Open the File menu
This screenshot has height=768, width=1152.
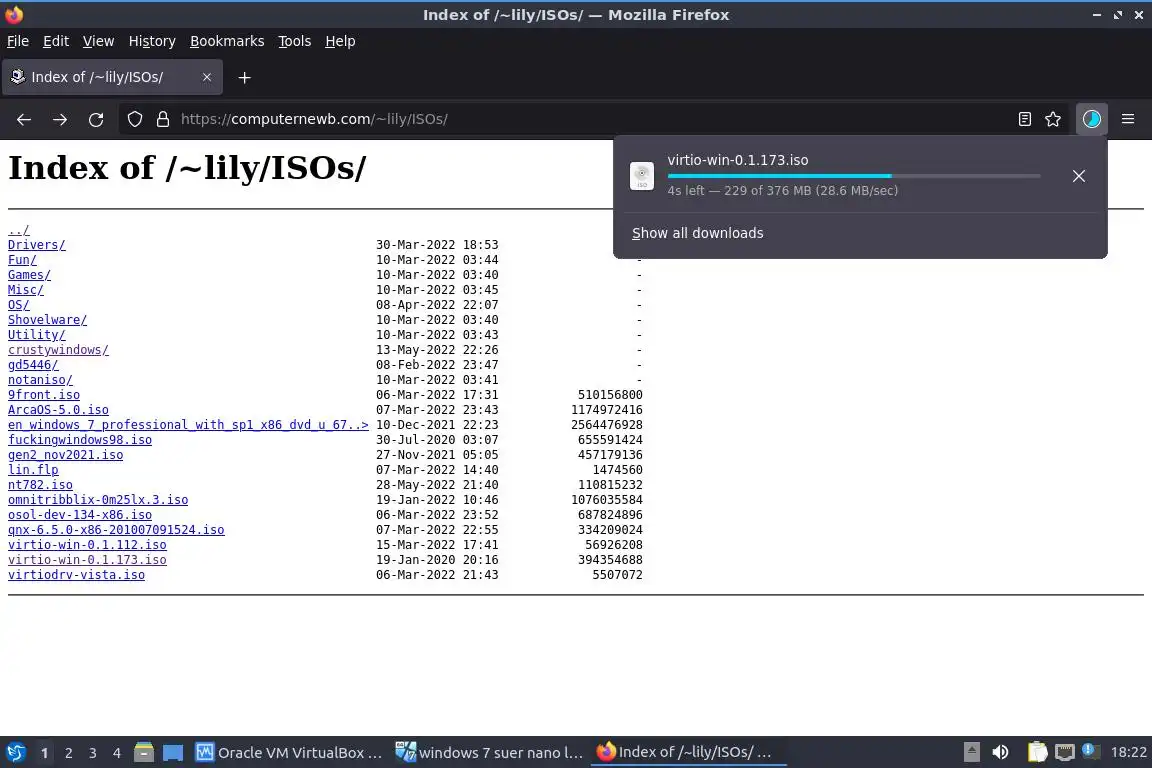18,41
